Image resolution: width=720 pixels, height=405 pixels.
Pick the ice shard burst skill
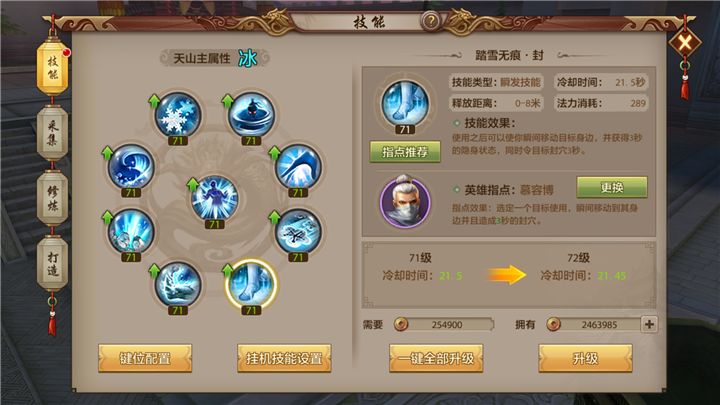coord(131,231)
